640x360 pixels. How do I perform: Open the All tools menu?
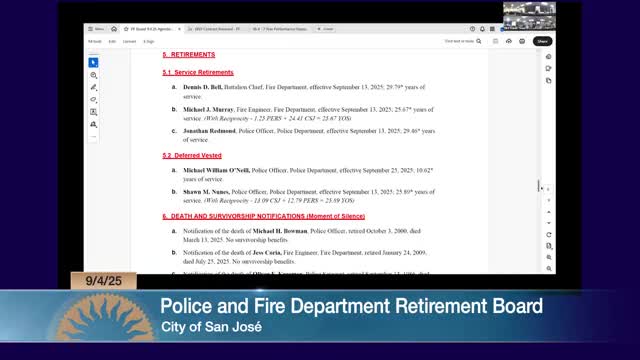tap(95, 42)
